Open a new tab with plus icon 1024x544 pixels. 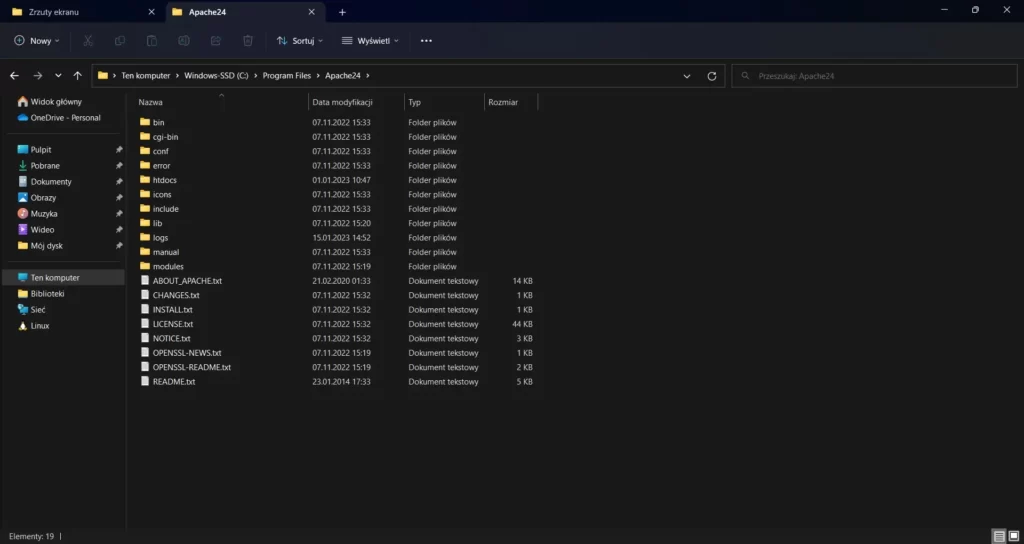click(x=342, y=12)
